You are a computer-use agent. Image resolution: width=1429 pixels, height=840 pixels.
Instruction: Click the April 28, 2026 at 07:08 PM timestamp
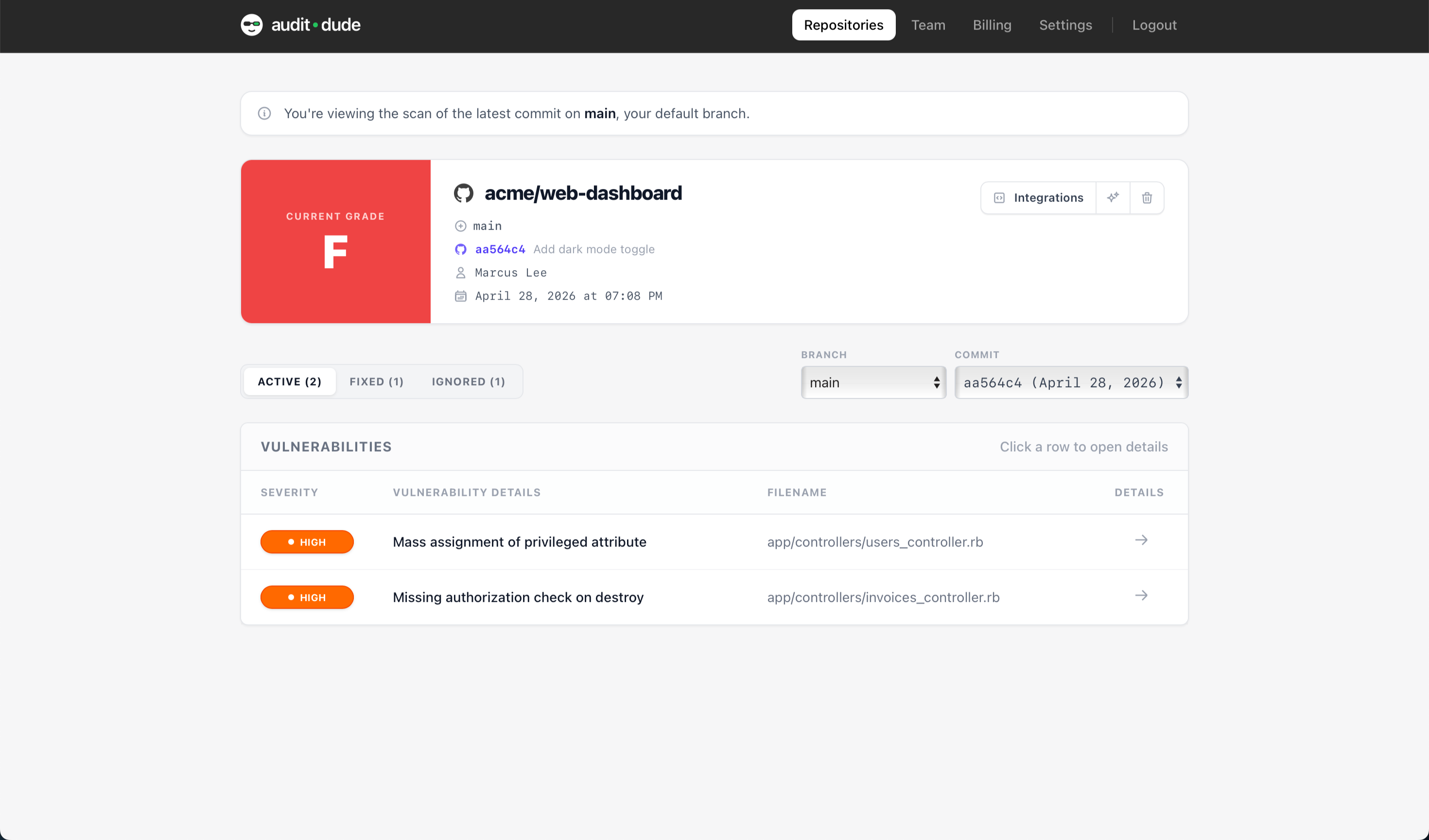568,296
